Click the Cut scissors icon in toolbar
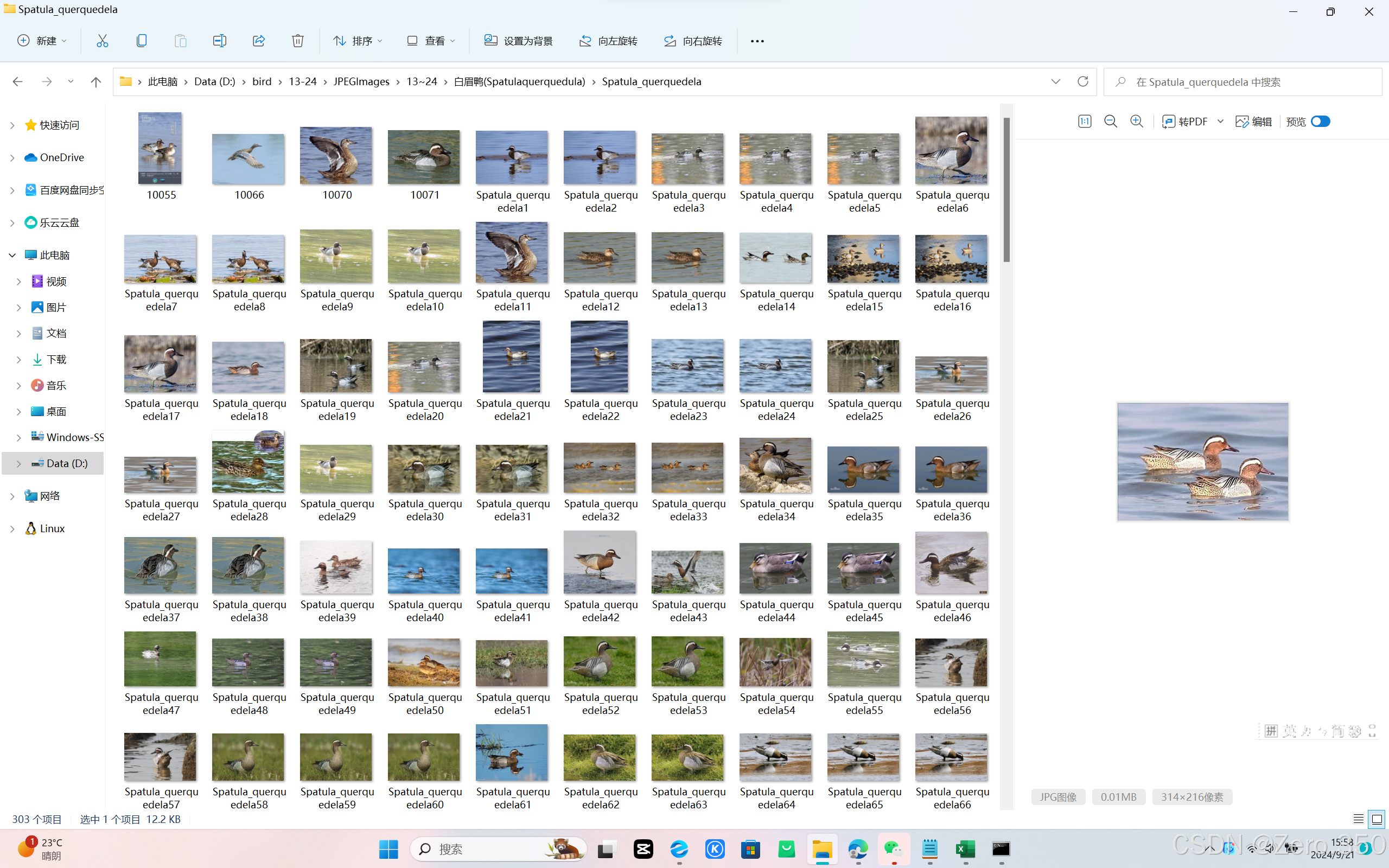Viewport: 1389px width, 868px height. (102, 41)
